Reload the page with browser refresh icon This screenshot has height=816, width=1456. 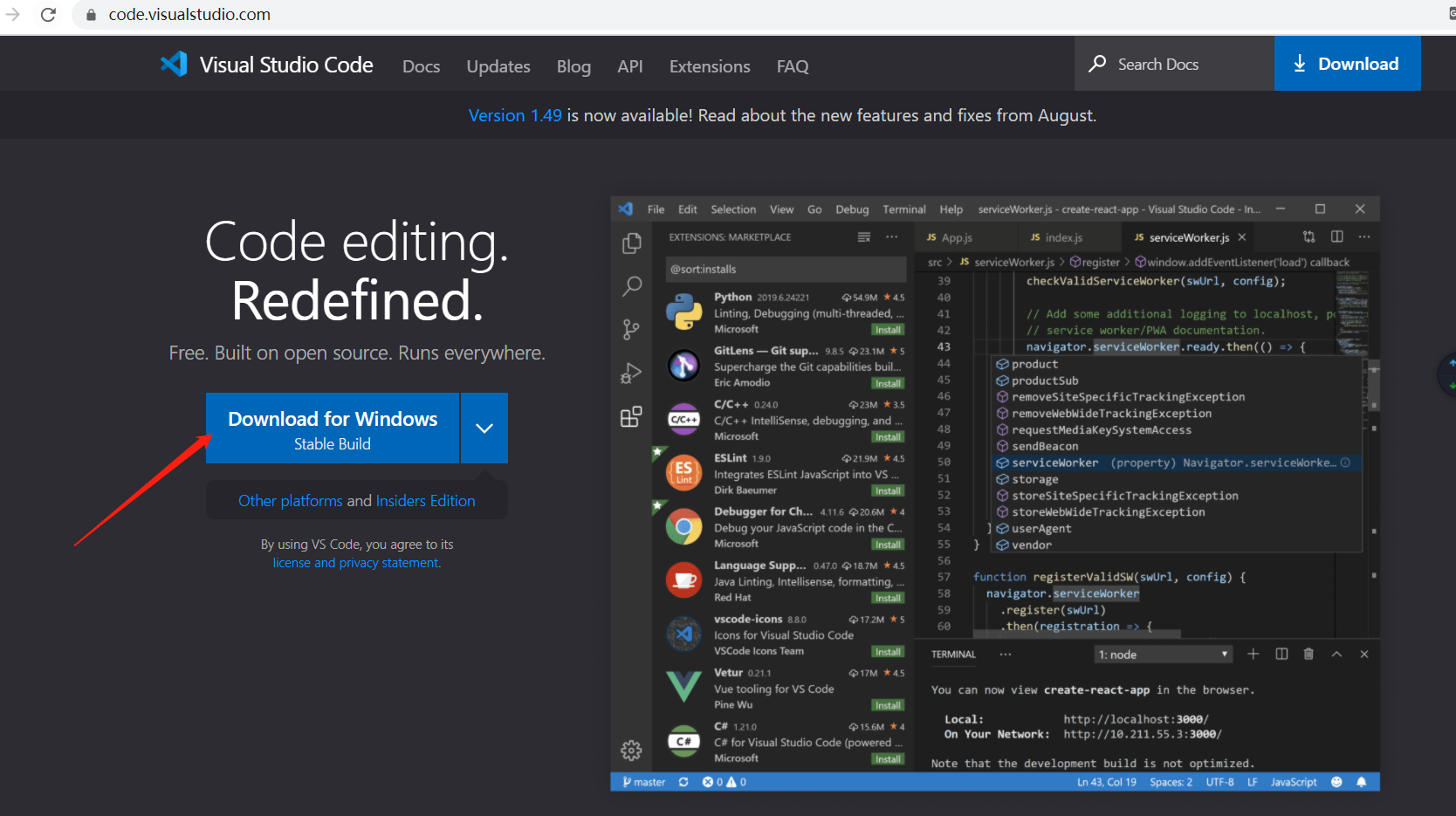(x=48, y=15)
